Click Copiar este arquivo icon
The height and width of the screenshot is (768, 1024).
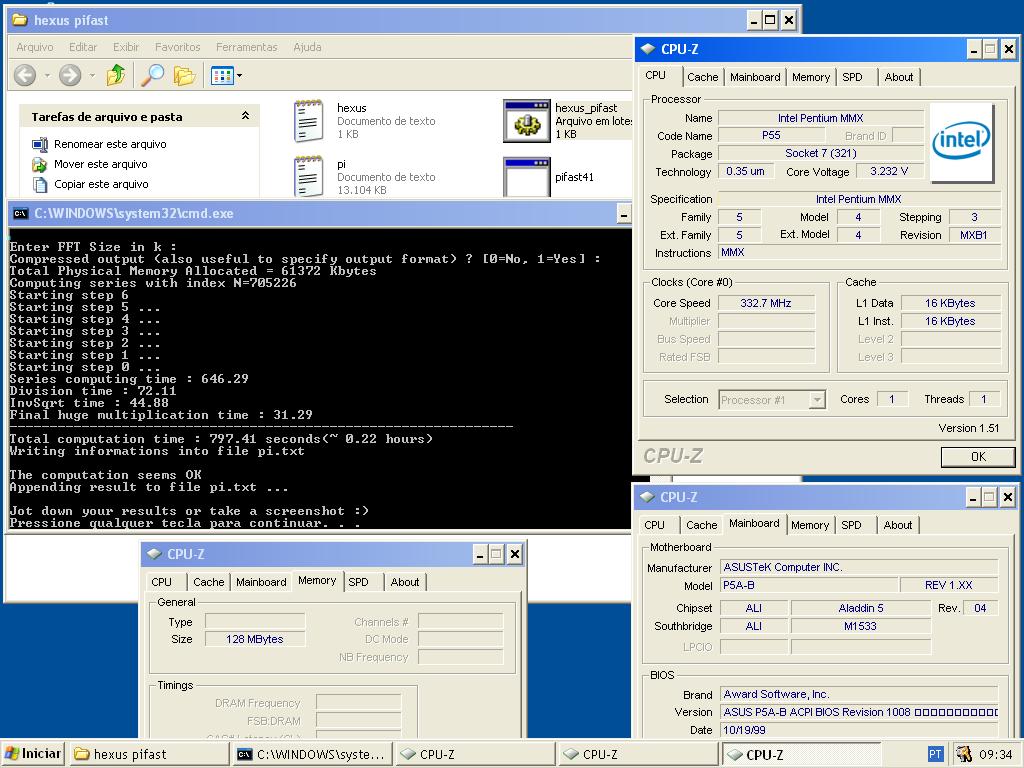(x=40, y=185)
